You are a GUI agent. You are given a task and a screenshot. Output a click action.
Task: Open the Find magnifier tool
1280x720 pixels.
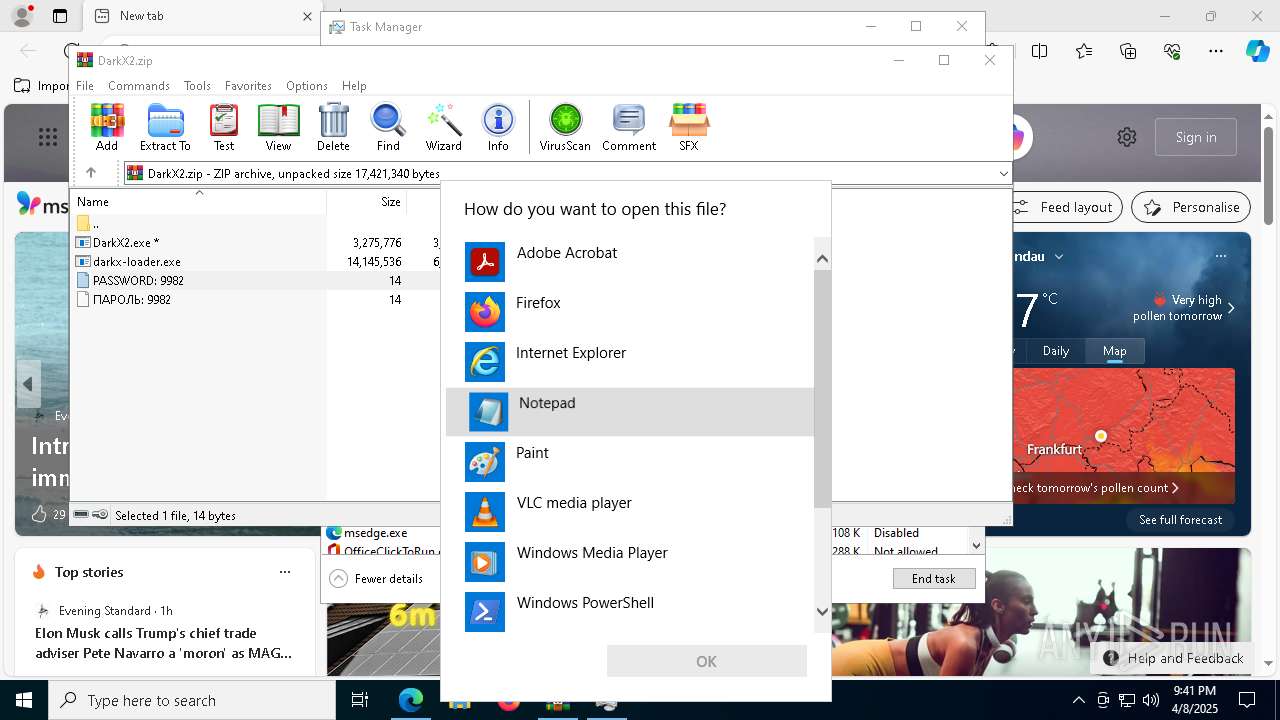tap(388, 127)
